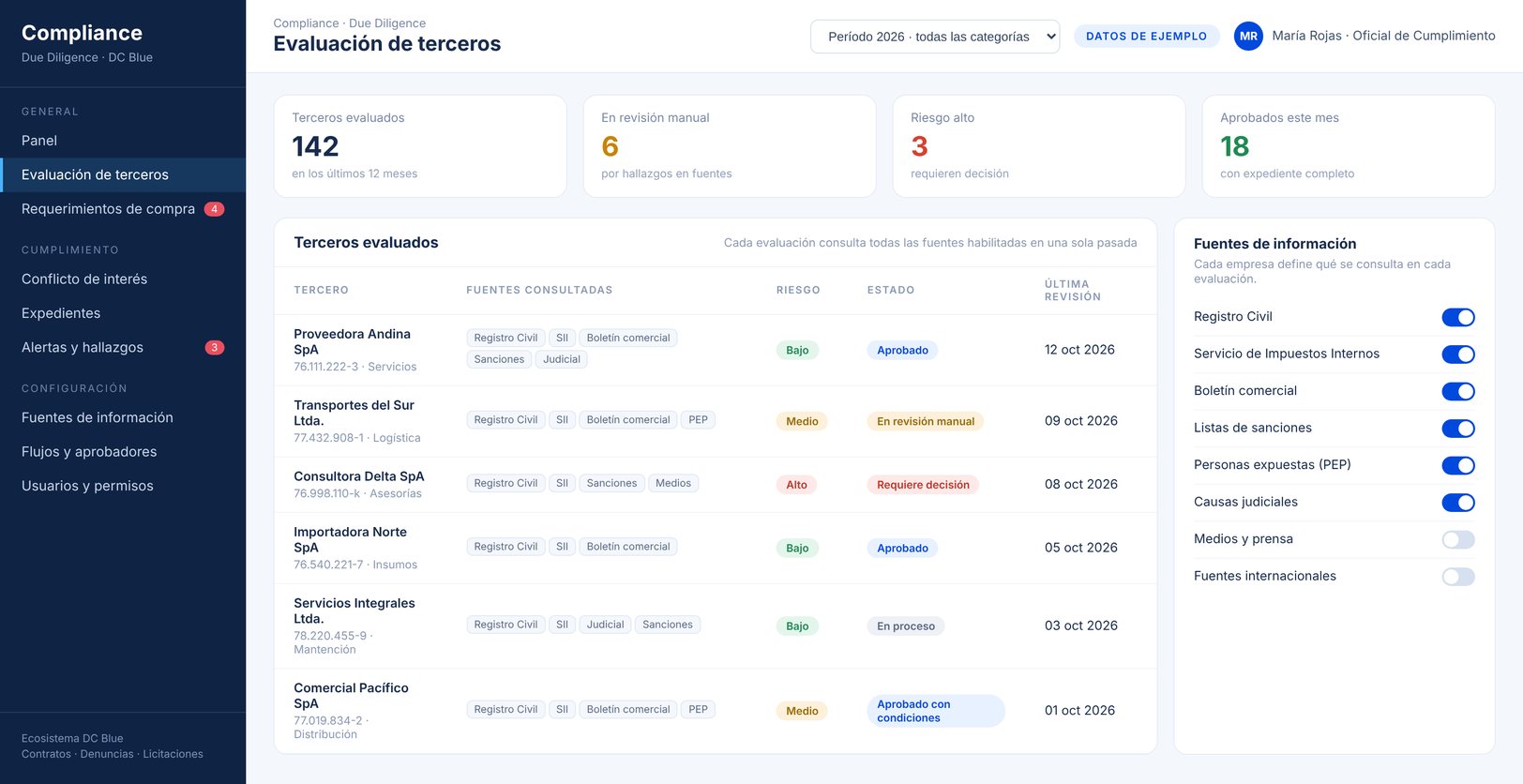Select Importadora Norte SpA row

click(715, 548)
